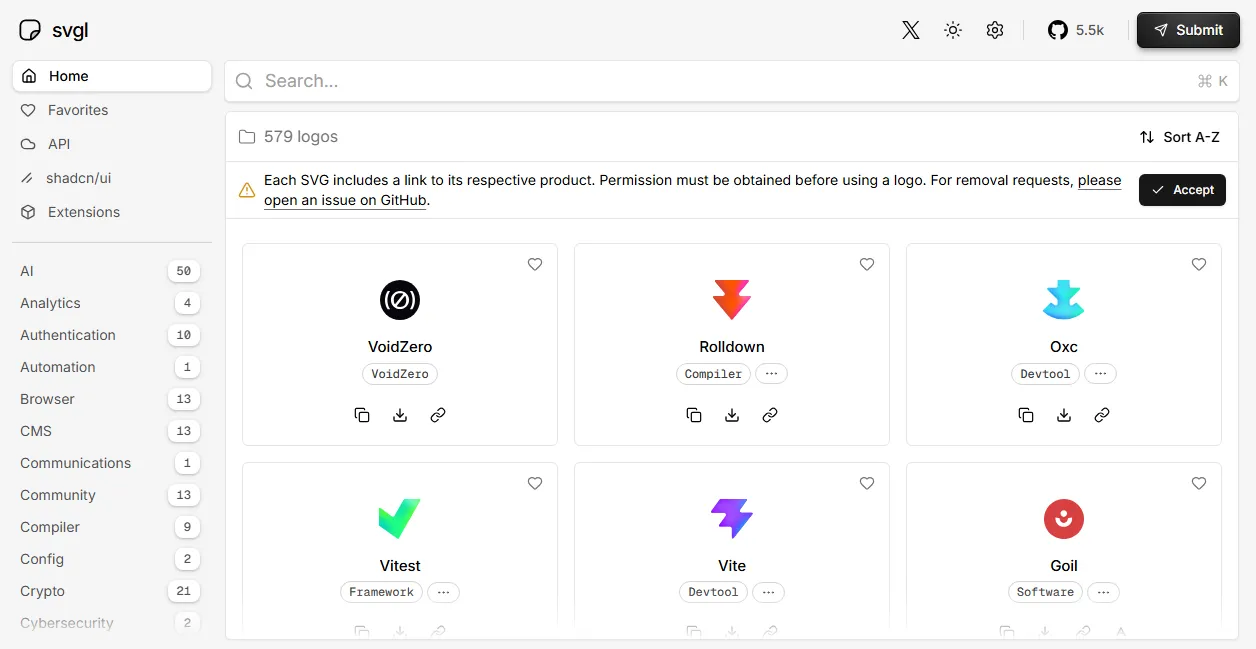This screenshot has width=1256, height=649.
Task: Select the Authentication category
Action: [x=68, y=335]
